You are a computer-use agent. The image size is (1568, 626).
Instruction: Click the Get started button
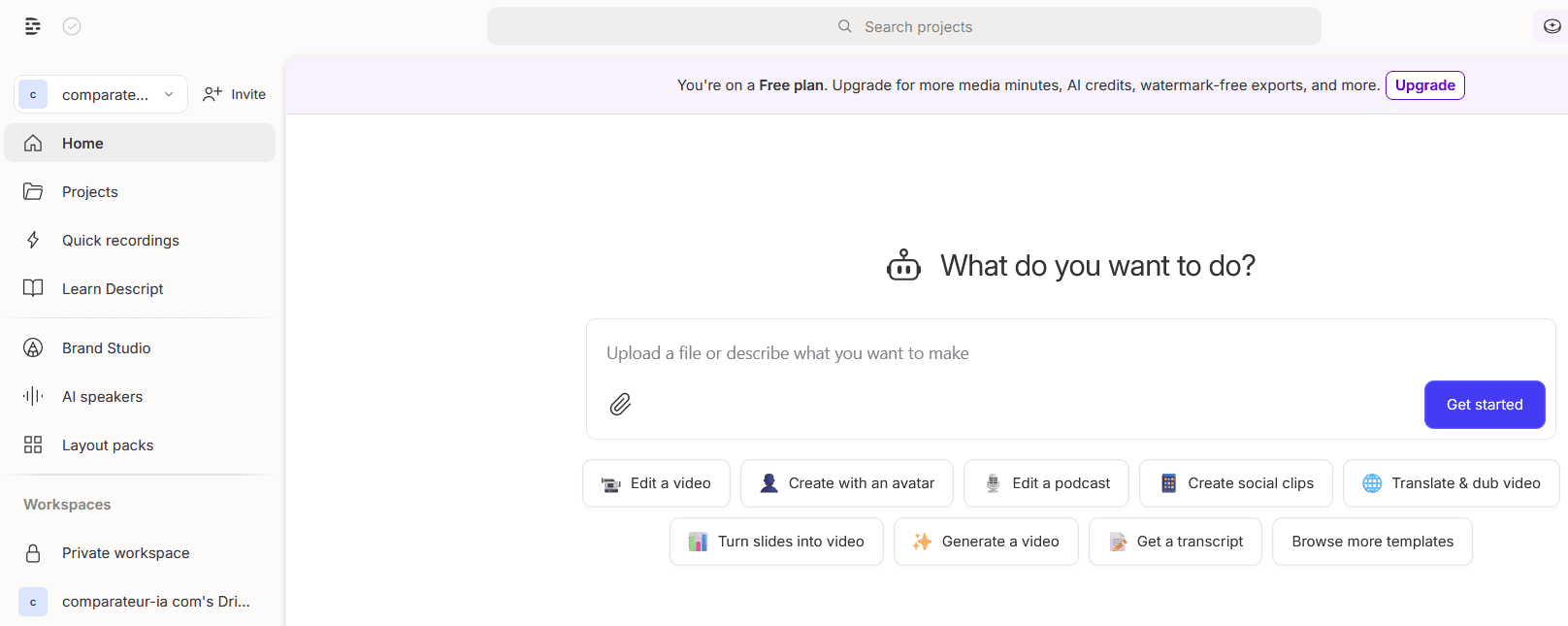1484,405
